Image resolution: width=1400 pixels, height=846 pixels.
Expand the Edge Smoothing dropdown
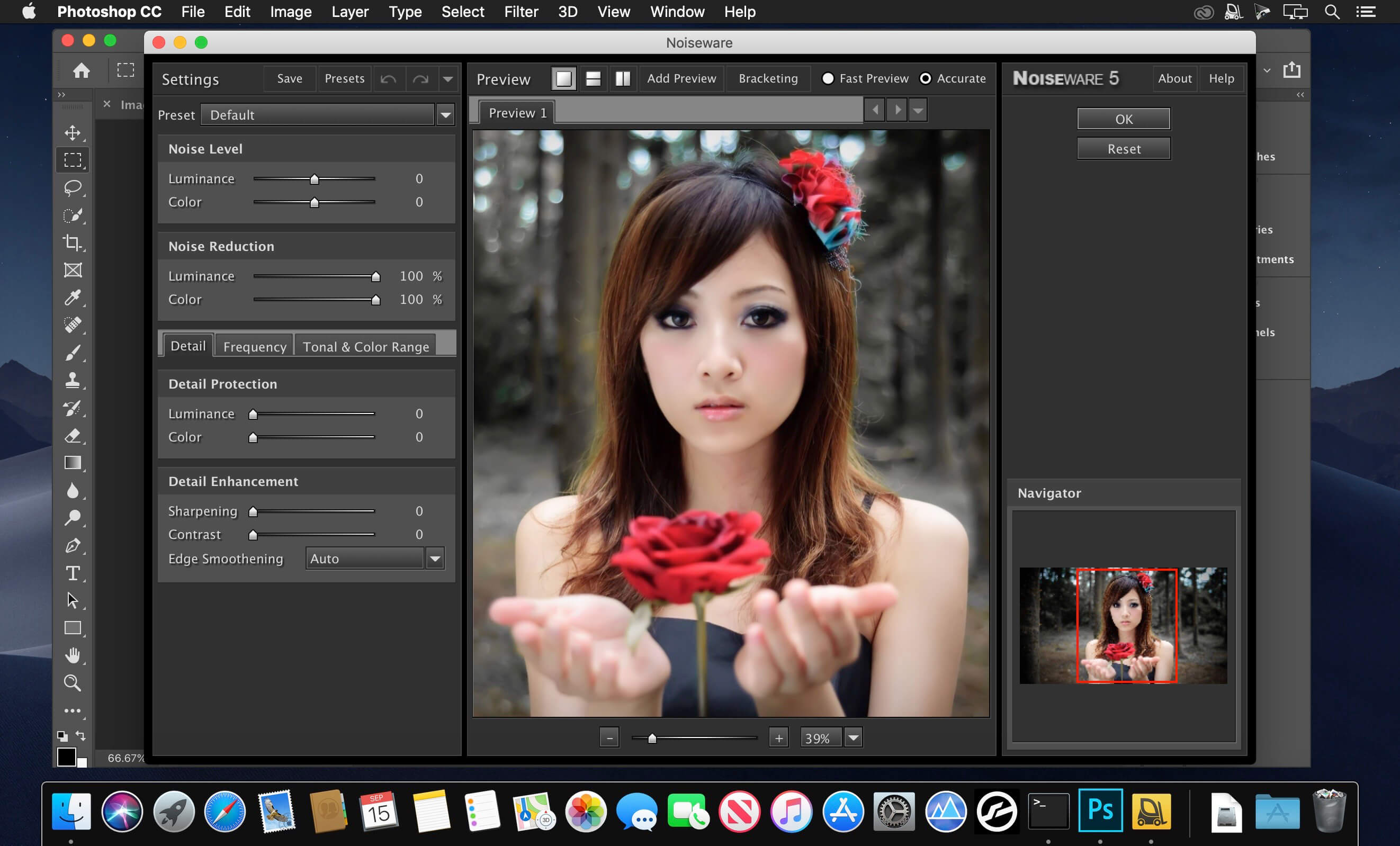tap(434, 559)
